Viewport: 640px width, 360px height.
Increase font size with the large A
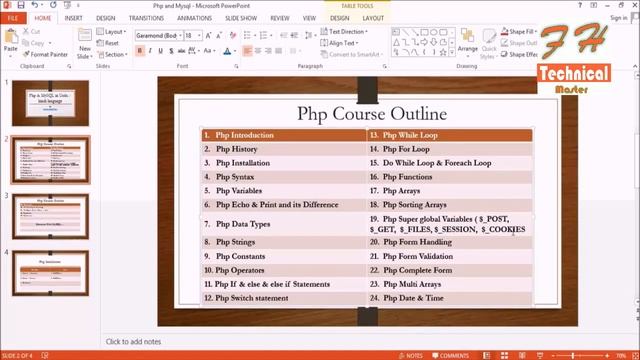(x=209, y=36)
